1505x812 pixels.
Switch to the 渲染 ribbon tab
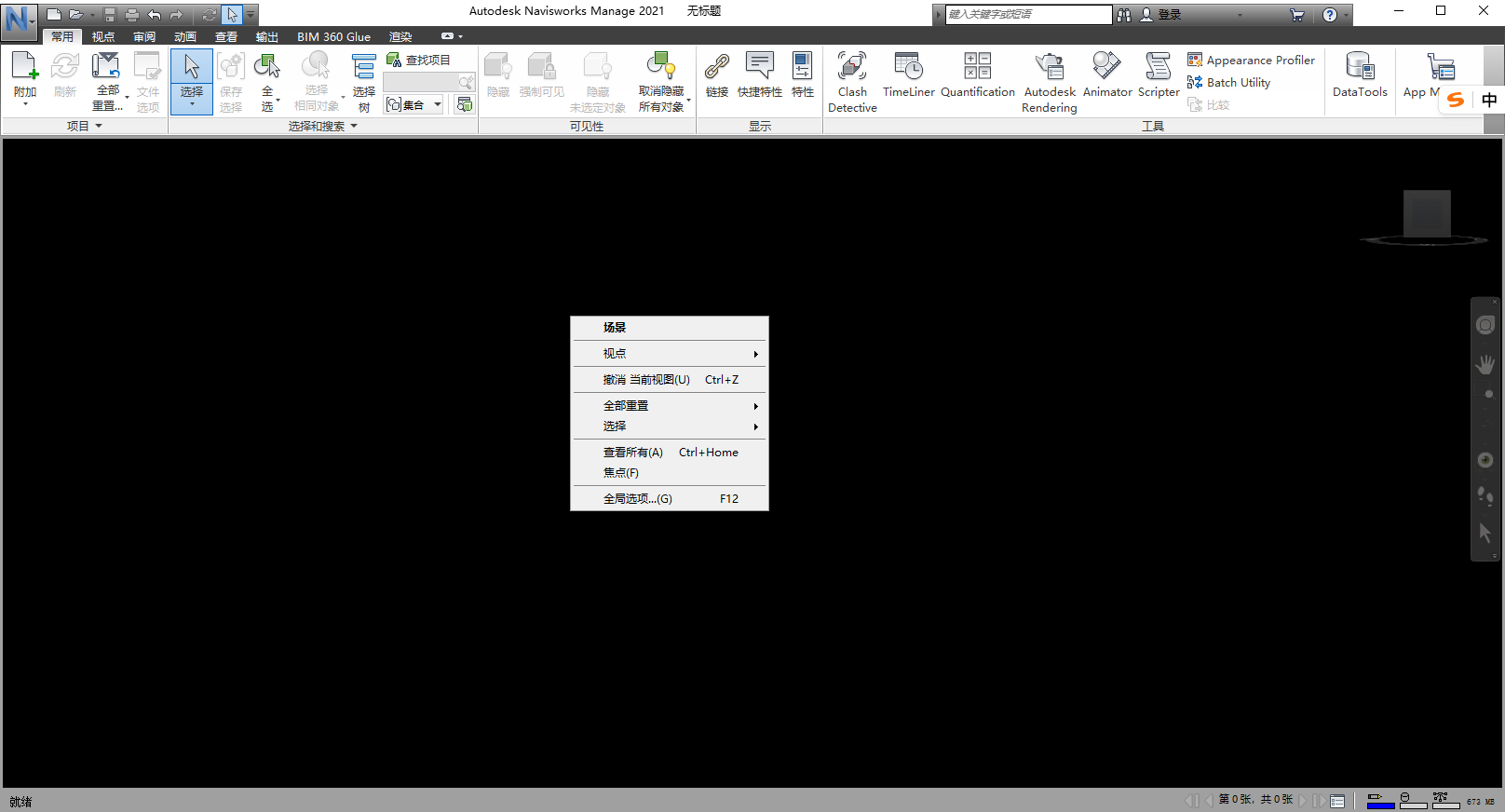400,36
